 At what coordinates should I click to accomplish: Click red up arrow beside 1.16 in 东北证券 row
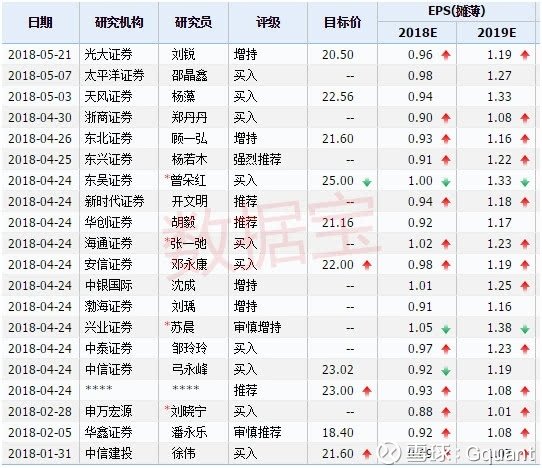pyautogui.click(x=525, y=139)
